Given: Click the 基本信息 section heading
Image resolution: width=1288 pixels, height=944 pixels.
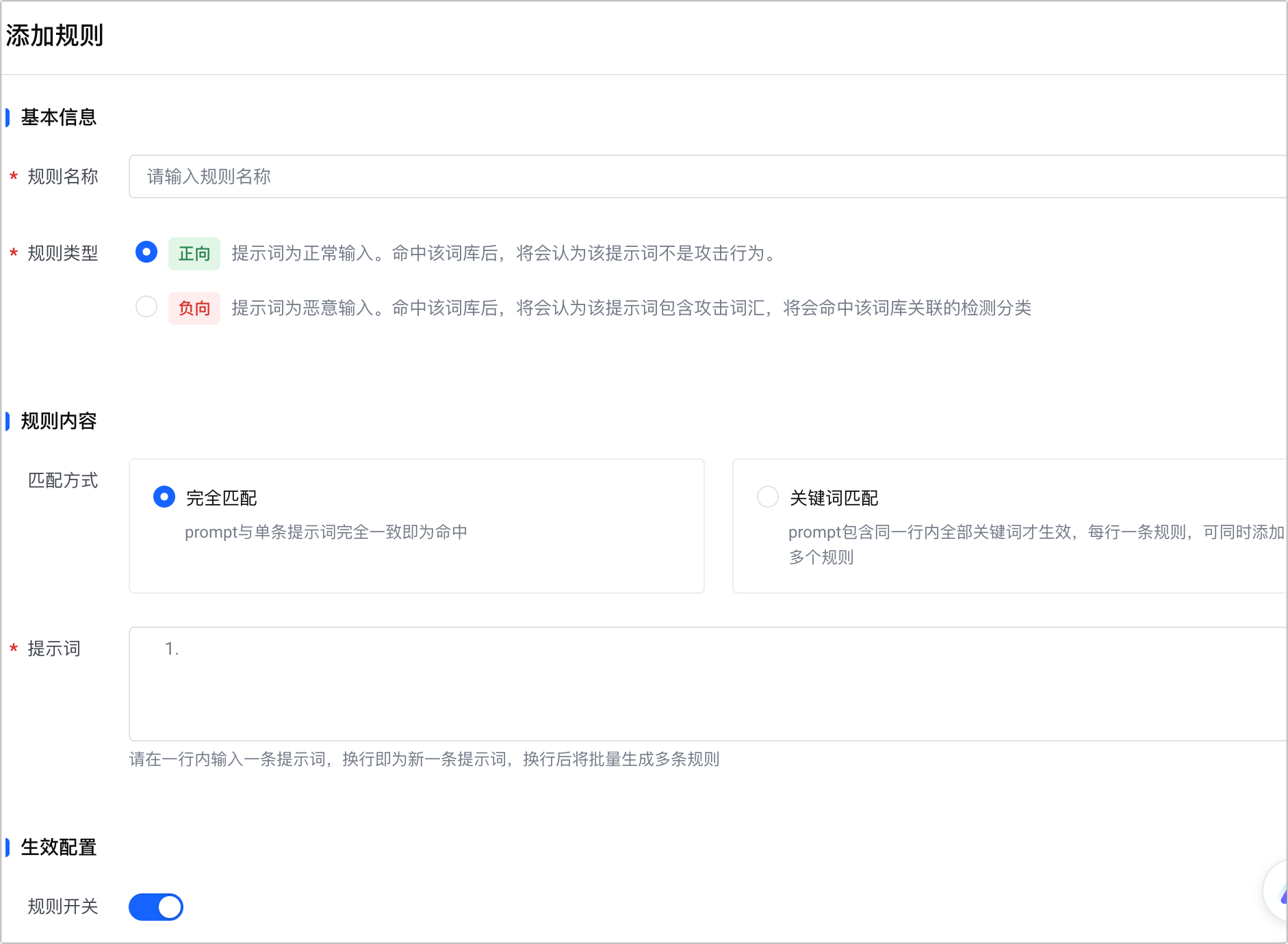Looking at the screenshot, I should (59, 118).
